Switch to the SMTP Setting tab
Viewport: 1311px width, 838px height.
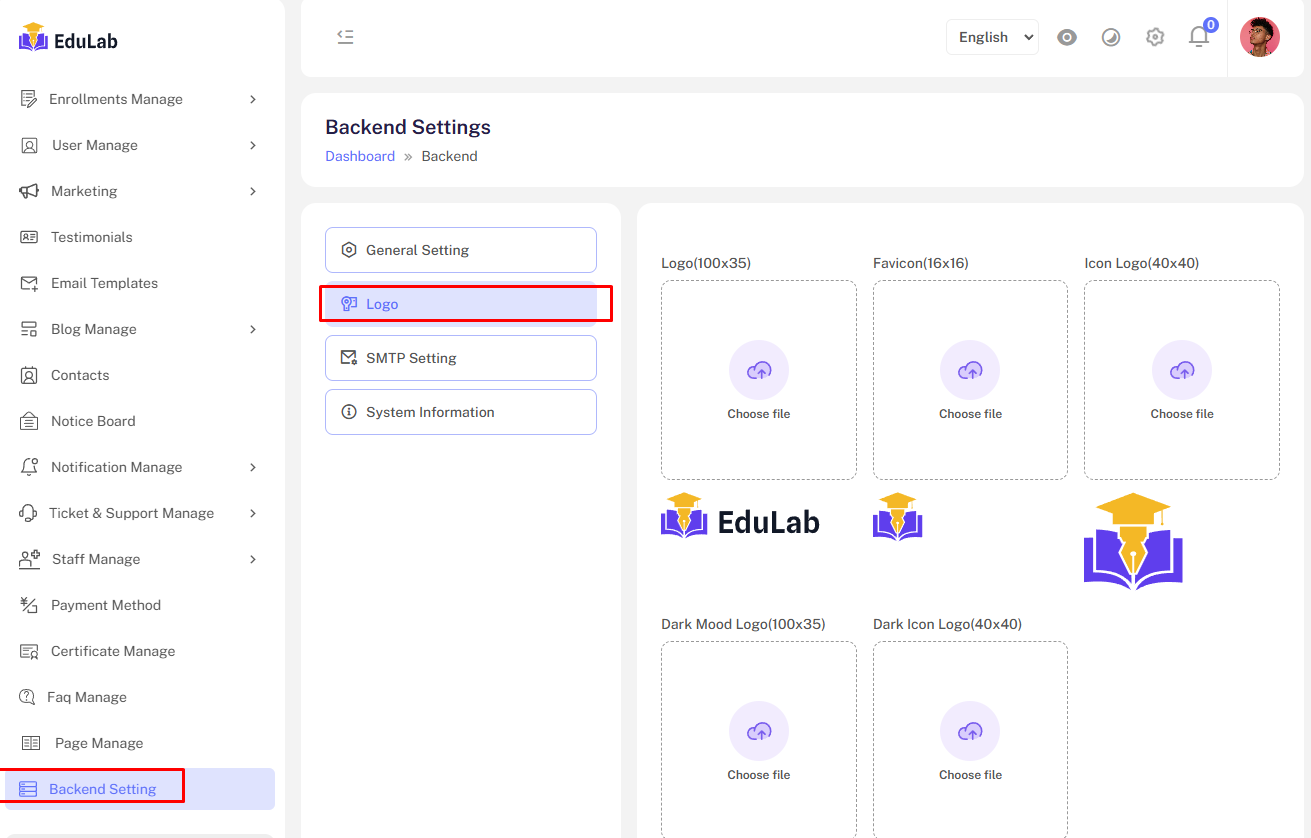pyautogui.click(x=460, y=358)
